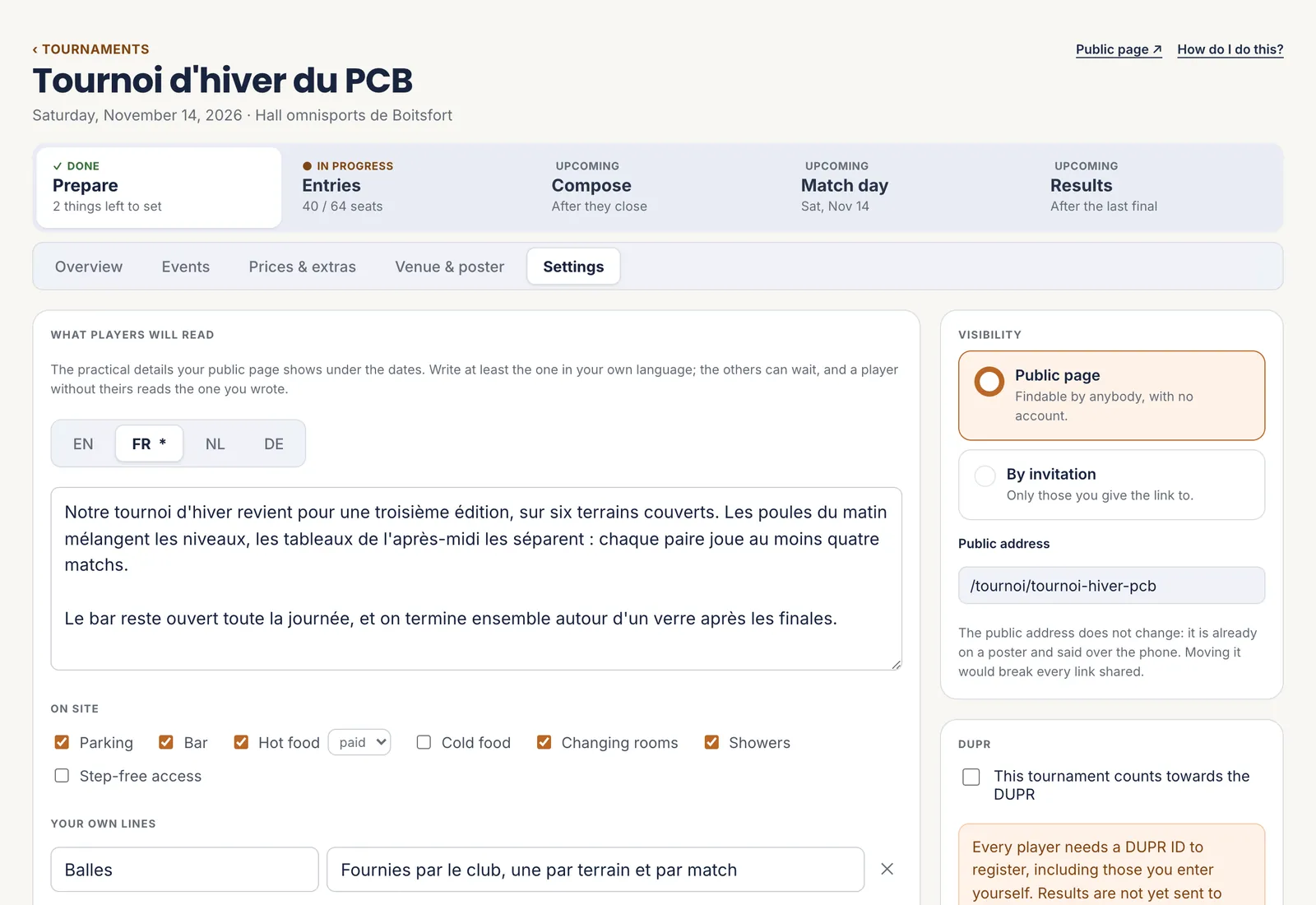Switch description language to EN
Screen dimensions: 1316x905
pyautogui.click(x=83, y=444)
